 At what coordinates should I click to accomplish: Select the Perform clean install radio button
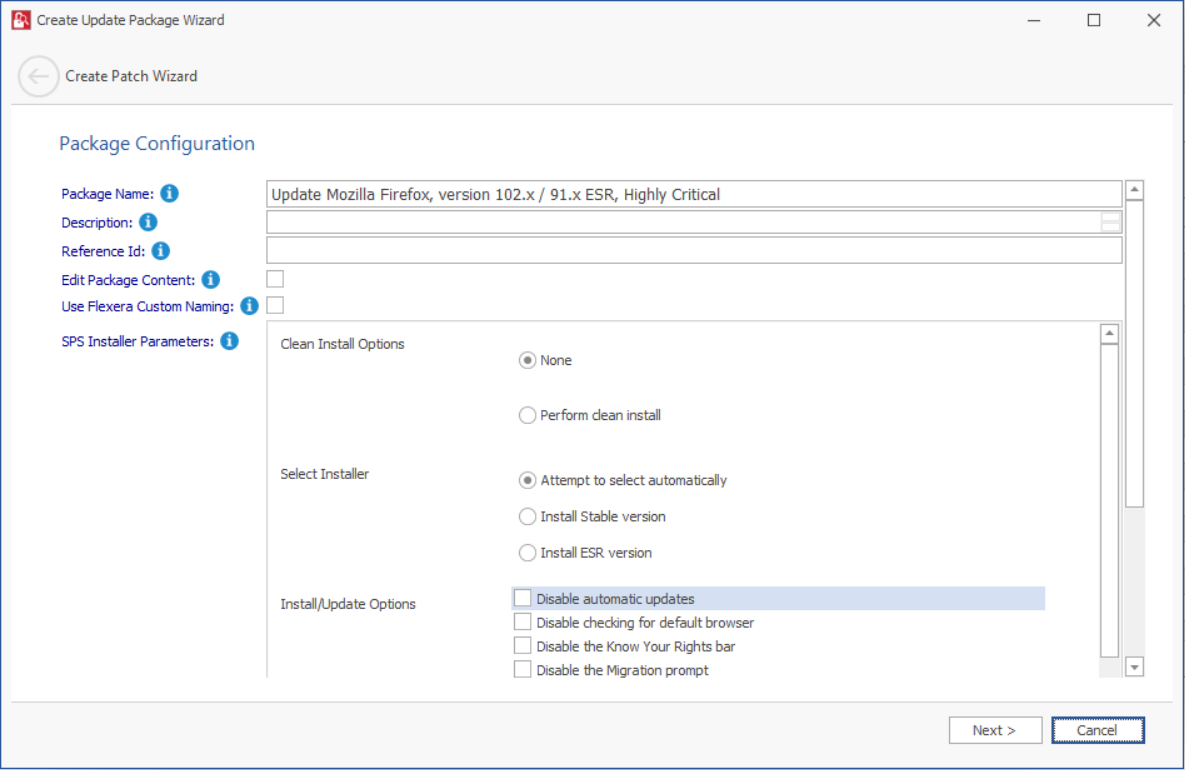527,415
